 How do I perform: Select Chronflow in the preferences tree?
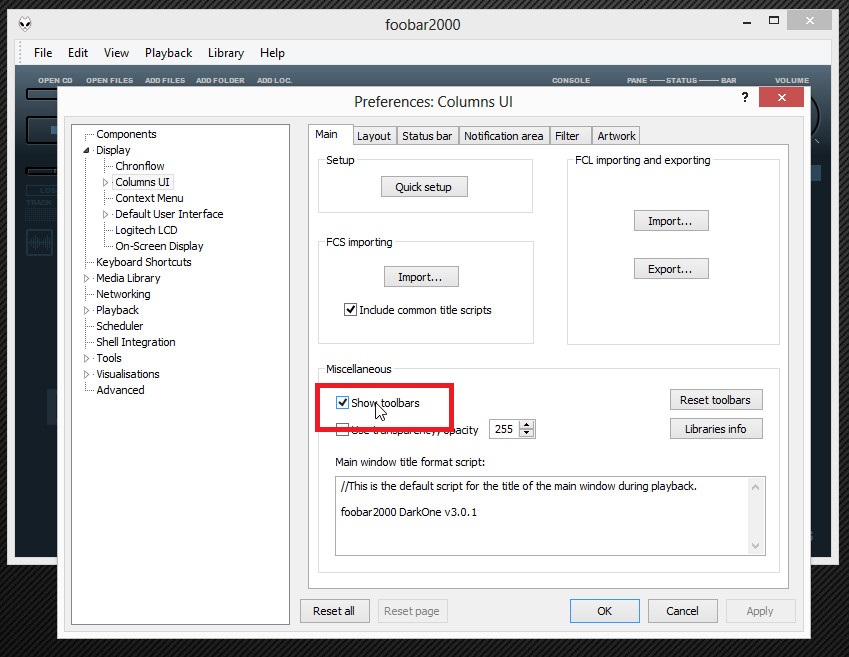click(140, 166)
